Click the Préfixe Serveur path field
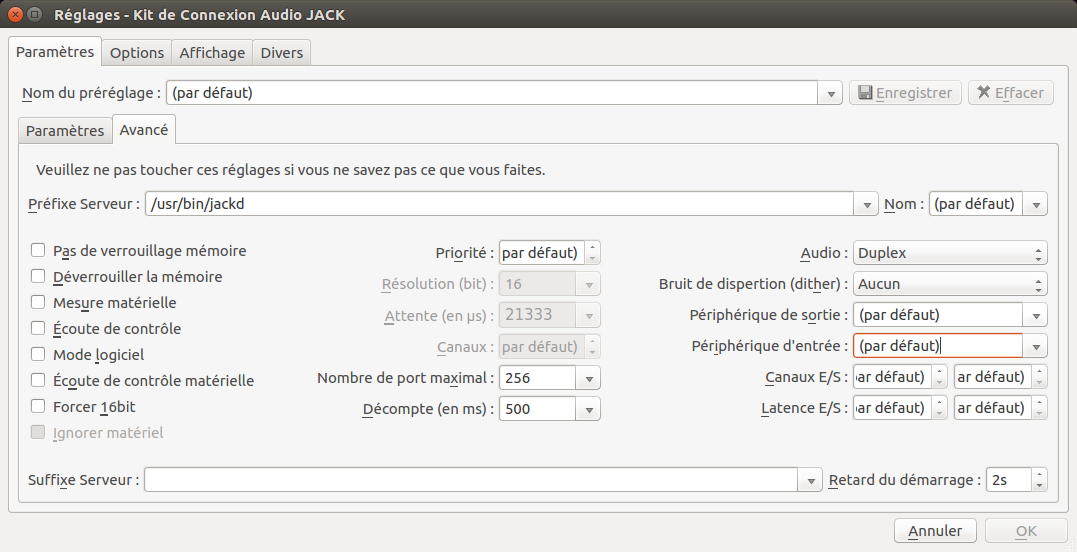Viewport: 1077px width, 552px height. [x=500, y=204]
